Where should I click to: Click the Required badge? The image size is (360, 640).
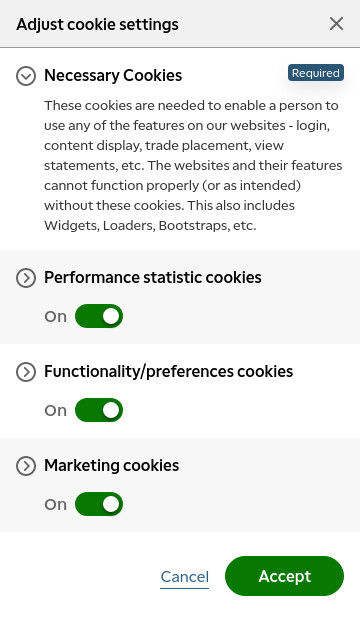point(316,73)
